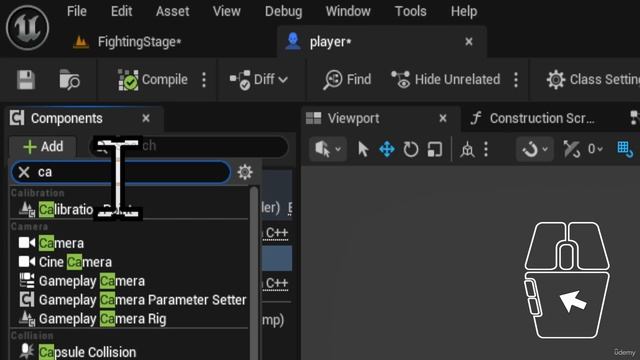Open rotation snap value dropdown
Screen dimensions: 640x360
pyautogui.click(x=595, y=149)
